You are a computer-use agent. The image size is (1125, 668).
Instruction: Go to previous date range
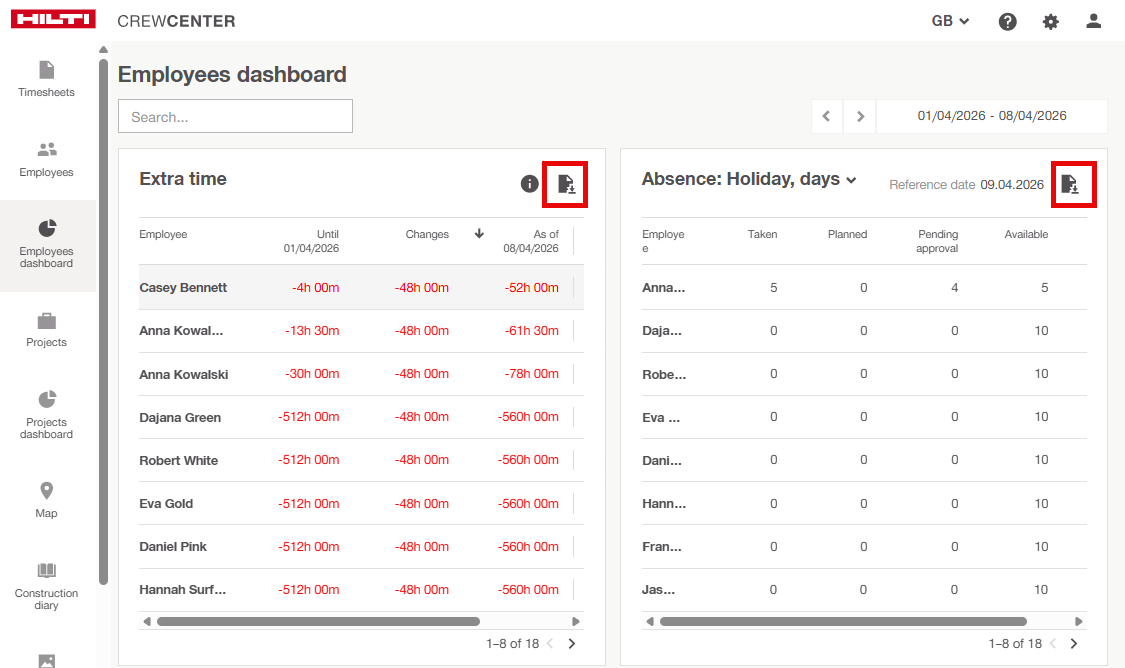[826, 116]
